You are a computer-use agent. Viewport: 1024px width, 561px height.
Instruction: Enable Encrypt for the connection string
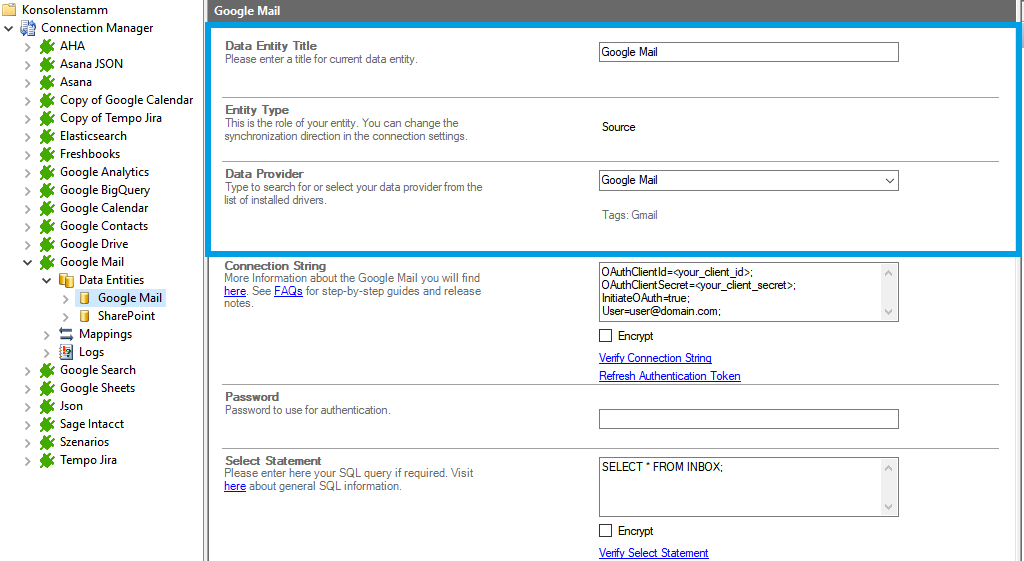click(605, 336)
